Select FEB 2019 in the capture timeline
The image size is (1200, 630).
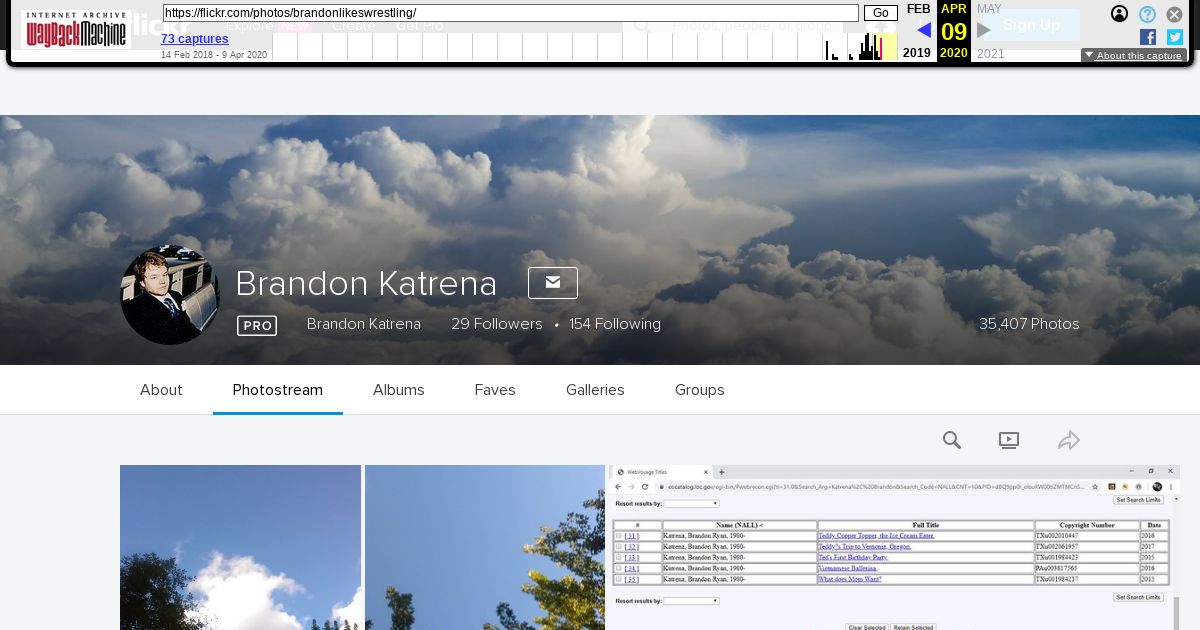(x=918, y=31)
